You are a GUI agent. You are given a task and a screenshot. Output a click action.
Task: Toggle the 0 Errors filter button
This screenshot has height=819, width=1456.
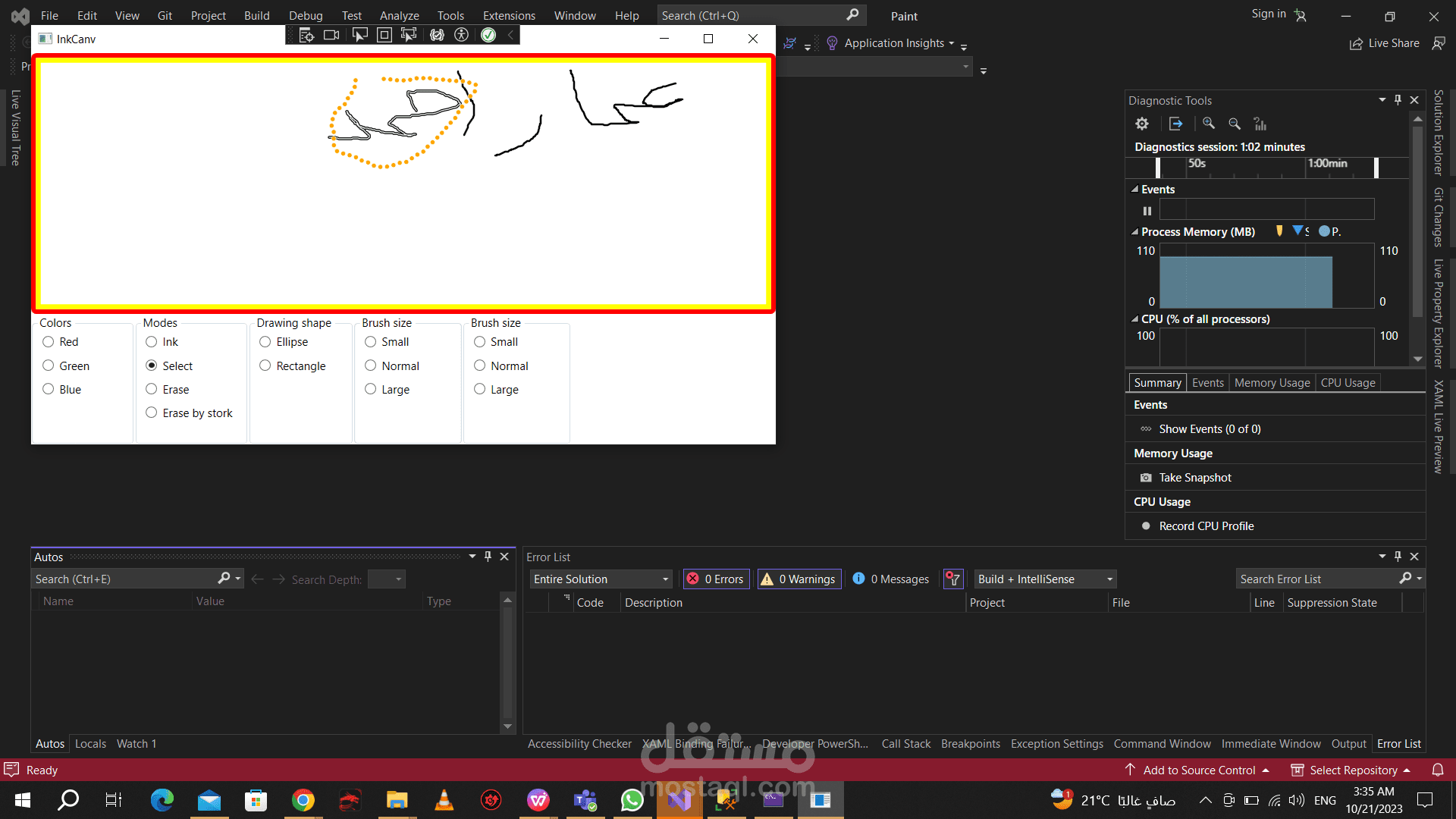pos(717,579)
